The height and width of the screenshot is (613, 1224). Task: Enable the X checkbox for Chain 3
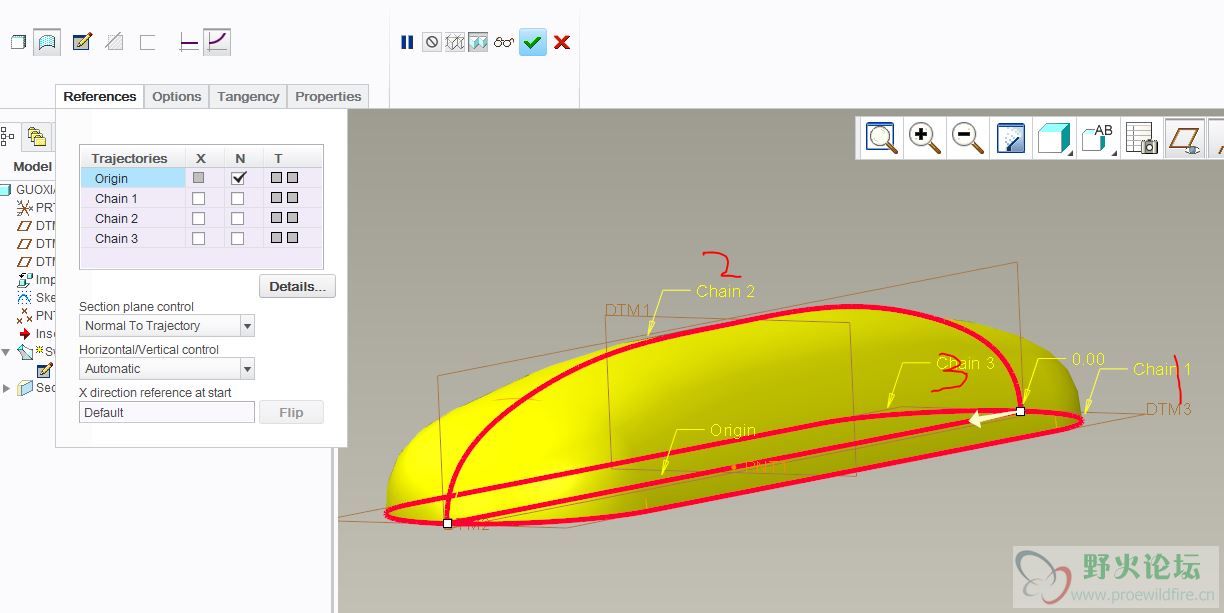click(x=198, y=238)
